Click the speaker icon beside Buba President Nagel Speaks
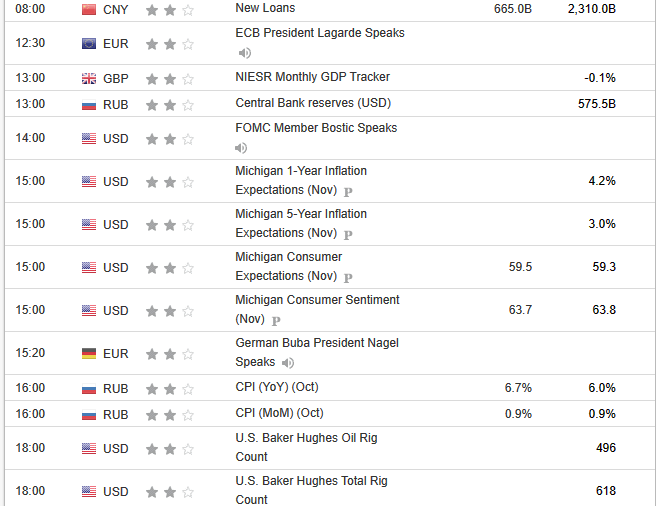Viewport: 661px width, 506px height. [x=288, y=363]
